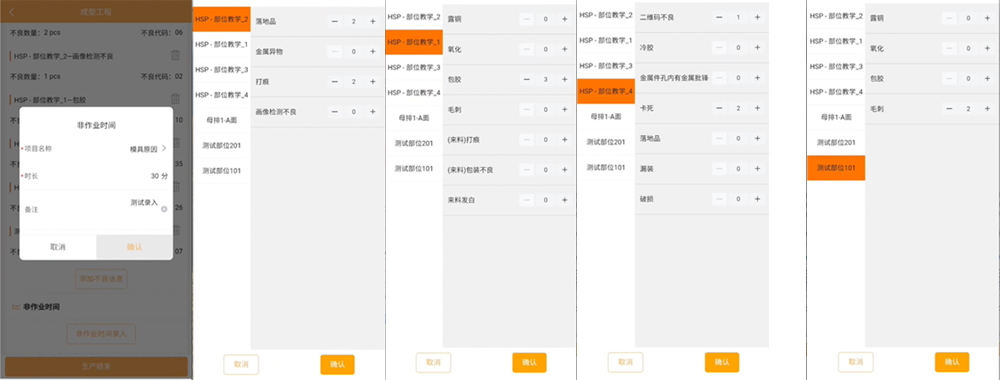
Task: Decrease the 来料发白 count
Action: (527, 200)
